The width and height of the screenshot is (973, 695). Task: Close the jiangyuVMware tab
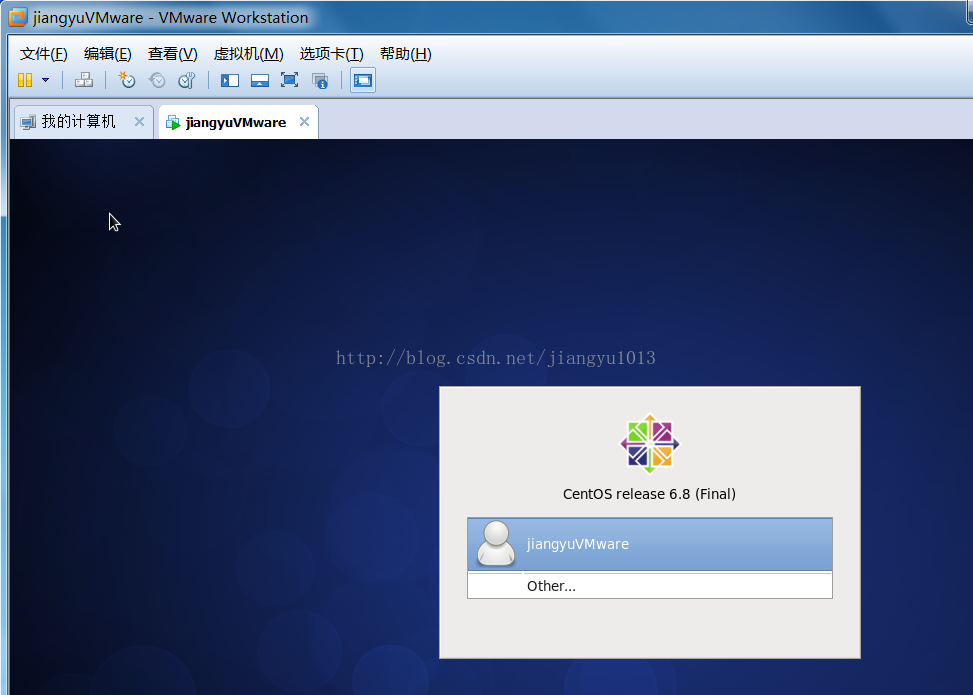click(x=304, y=122)
